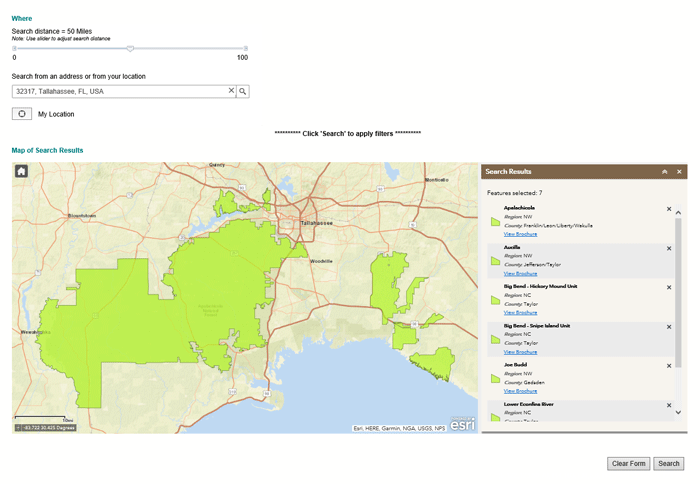The width and height of the screenshot is (700, 484).
Task: Remove the Joe Budd result entry
Action: tap(669, 366)
